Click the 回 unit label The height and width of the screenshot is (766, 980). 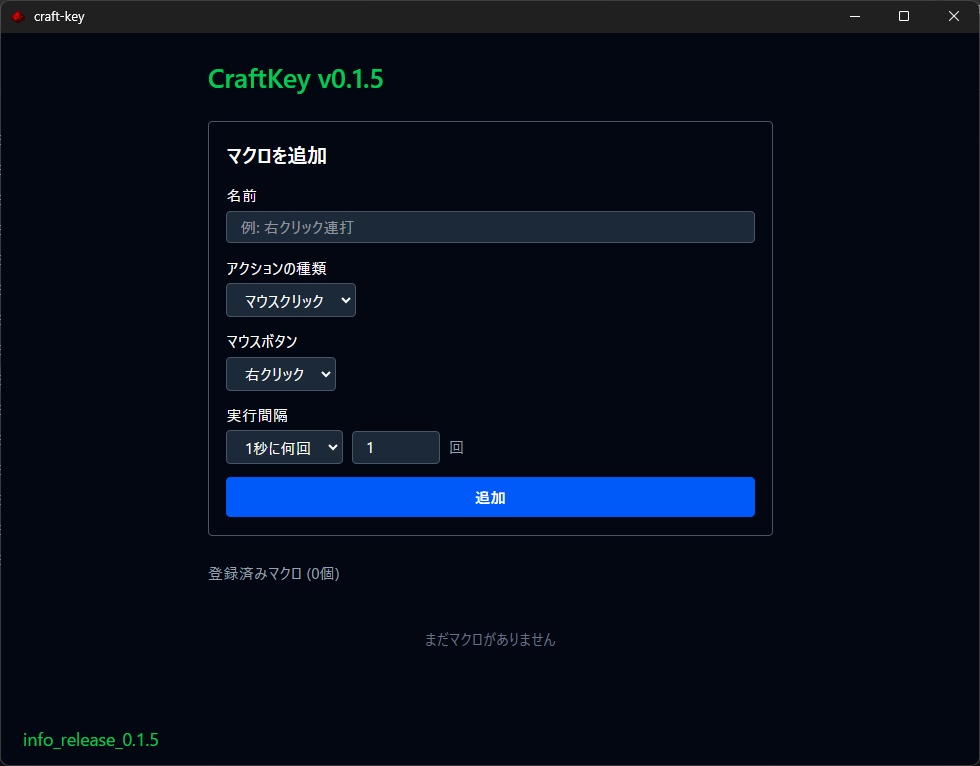click(x=455, y=447)
